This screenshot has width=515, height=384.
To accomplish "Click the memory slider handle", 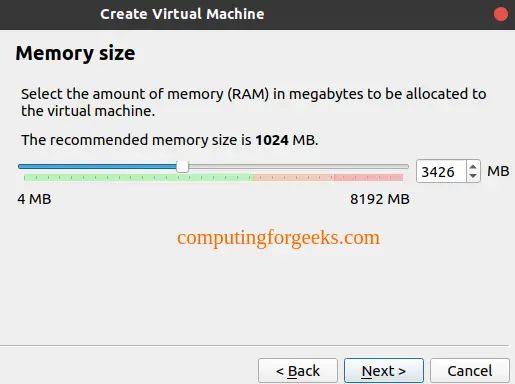I will 182,166.
